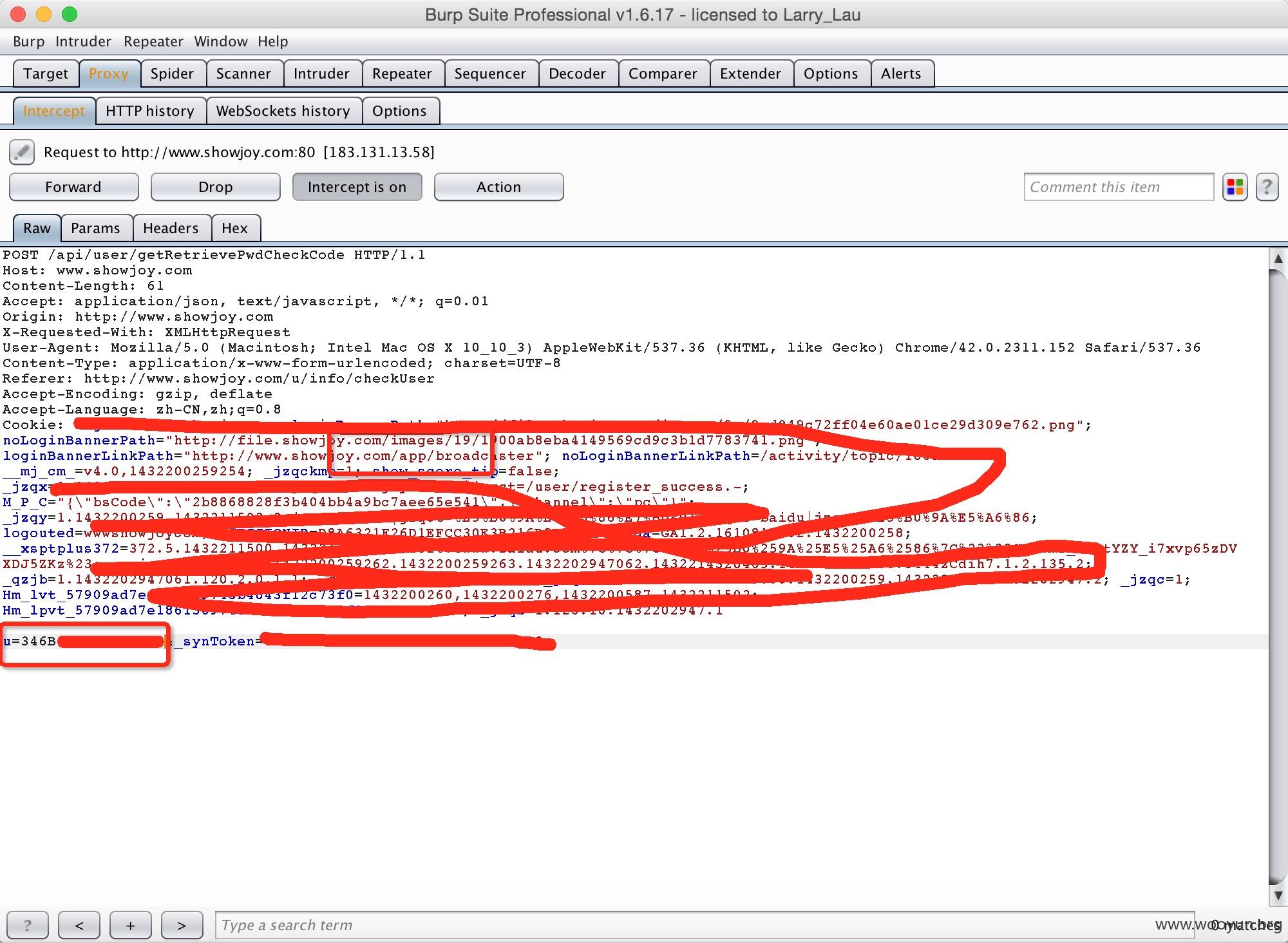The width and height of the screenshot is (1288, 943).
Task: Click the Comment this item field
Action: pos(1119,187)
